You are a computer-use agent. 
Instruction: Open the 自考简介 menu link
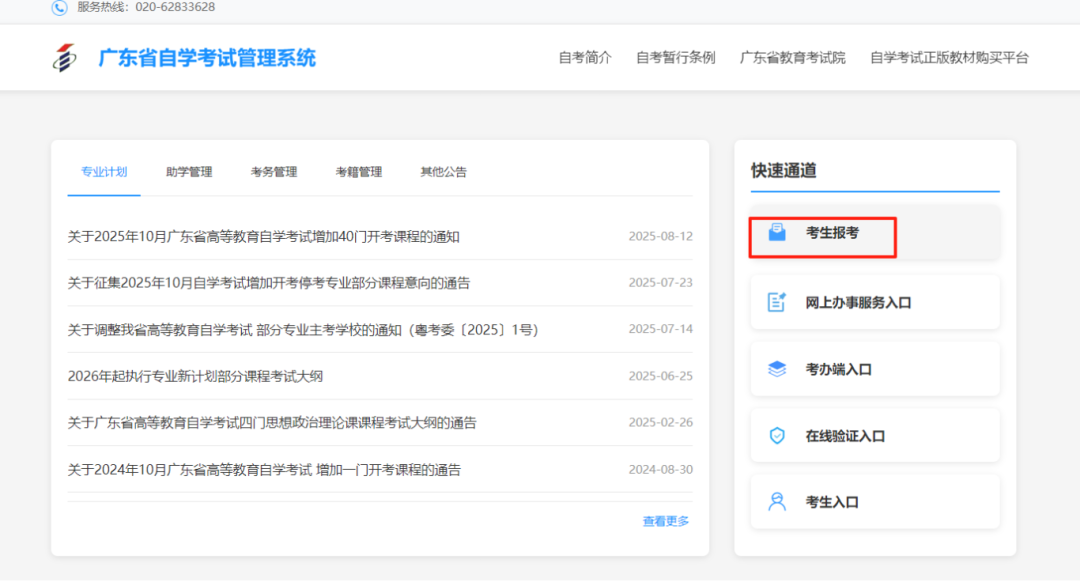[582, 57]
